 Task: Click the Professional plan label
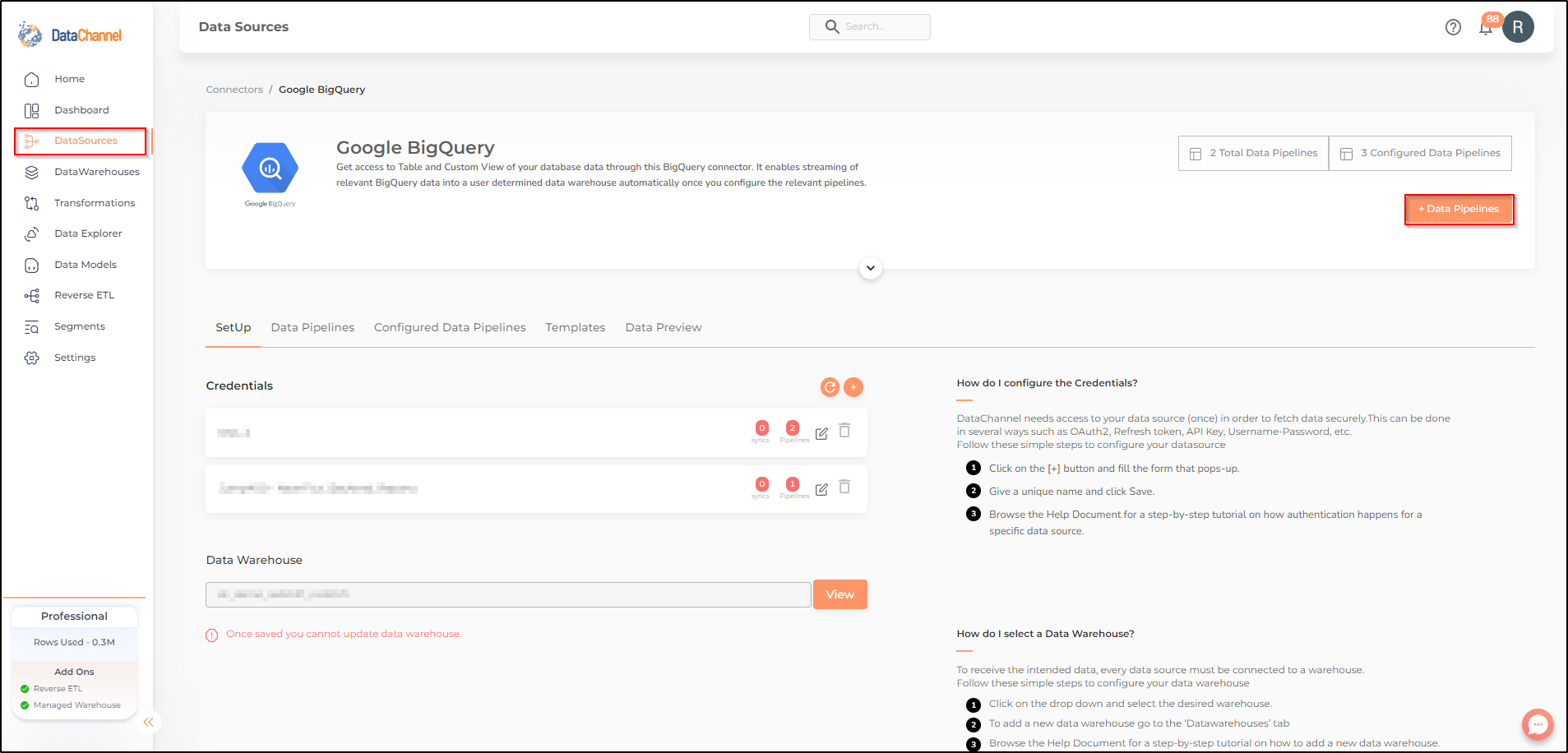[74, 617]
